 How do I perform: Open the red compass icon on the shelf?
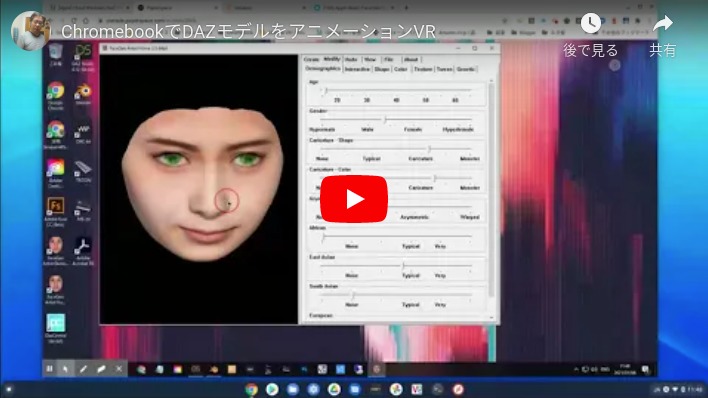(x=458, y=389)
